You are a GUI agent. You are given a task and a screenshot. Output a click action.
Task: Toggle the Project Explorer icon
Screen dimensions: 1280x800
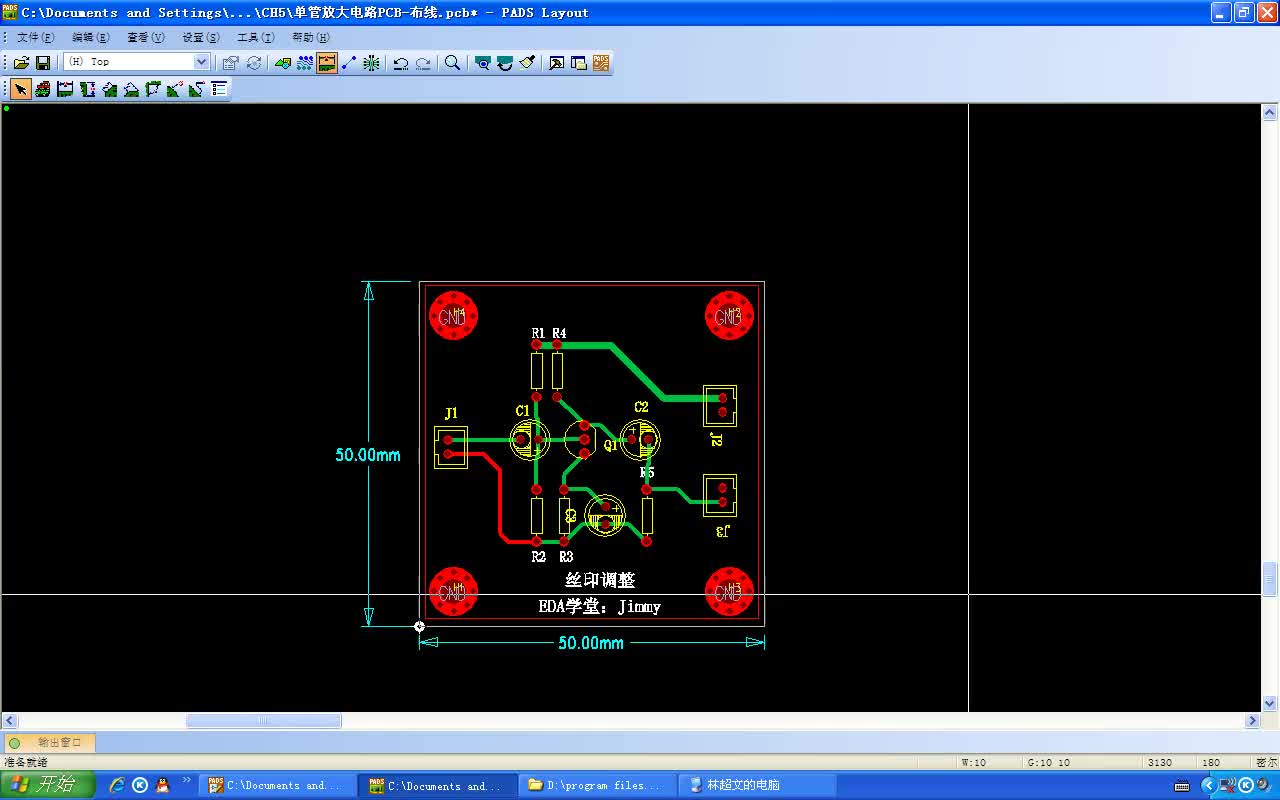pyautogui.click(x=579, y=62)
